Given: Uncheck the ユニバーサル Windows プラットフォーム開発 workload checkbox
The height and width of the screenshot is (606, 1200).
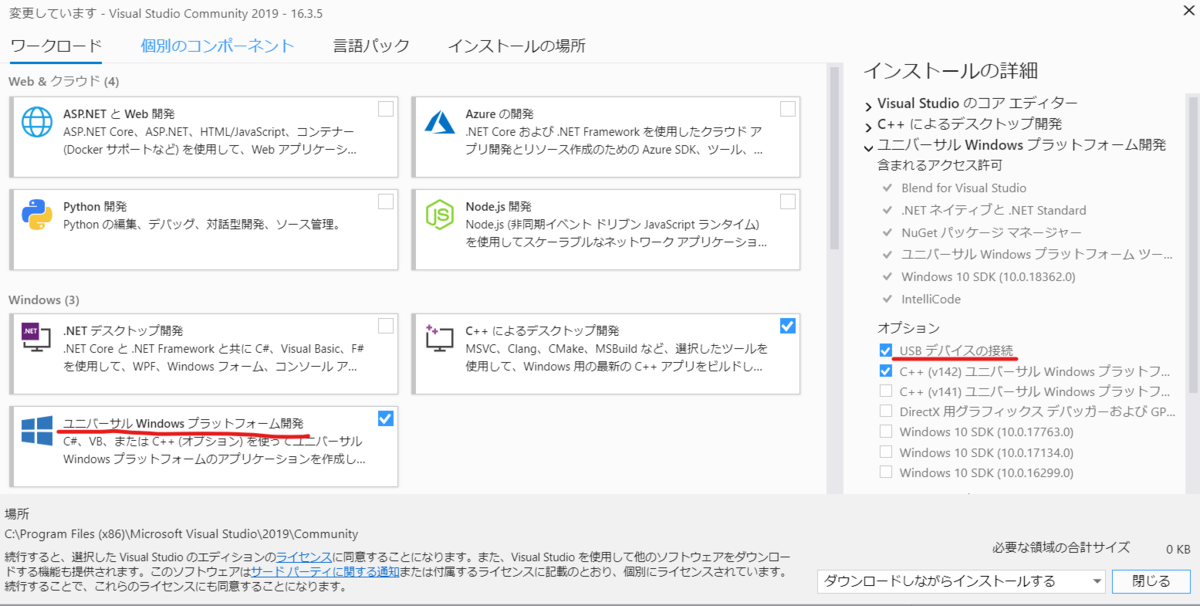Looking at the screenshot, I should click(386, 417).
